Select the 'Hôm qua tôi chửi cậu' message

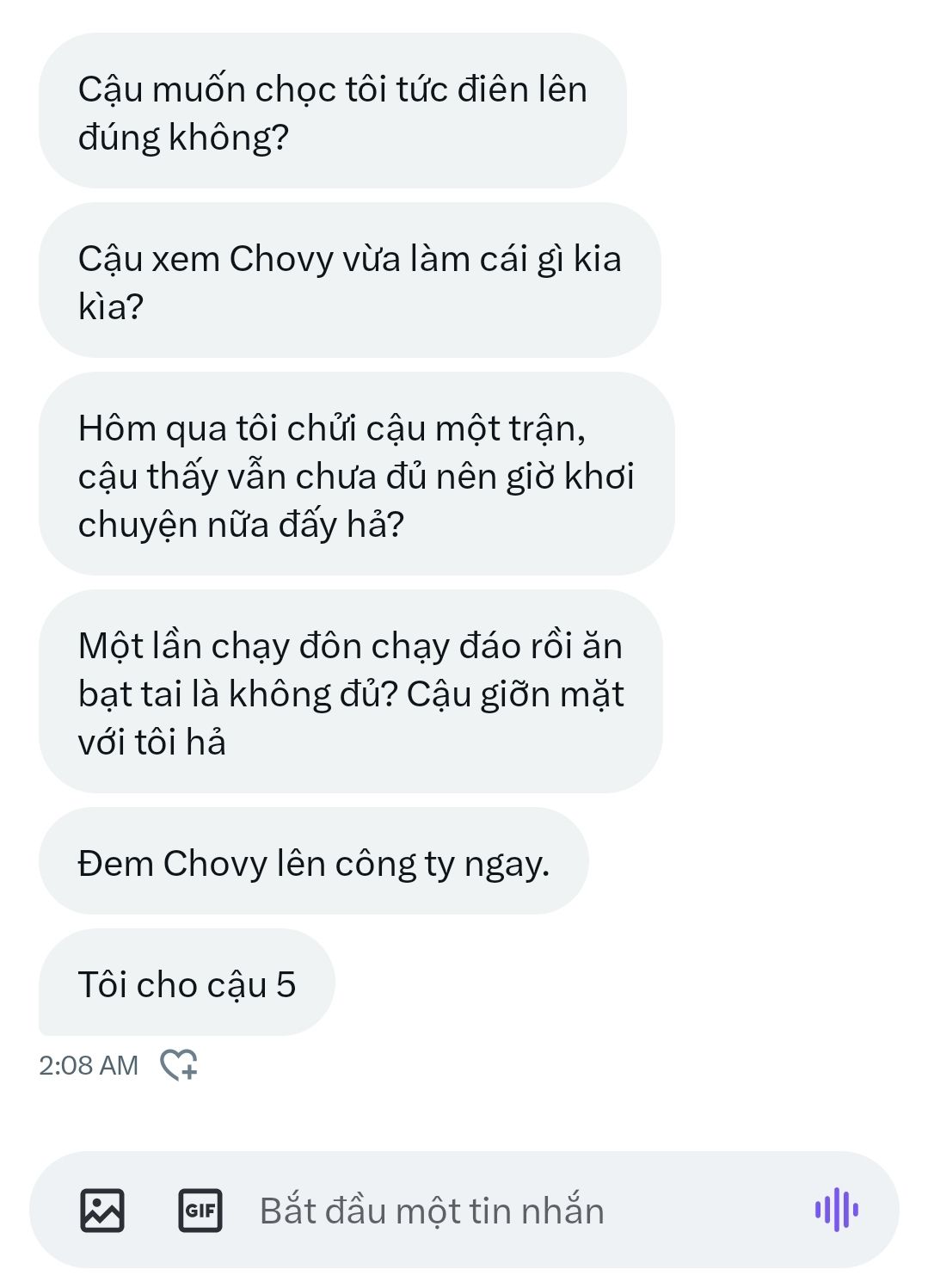356,474
